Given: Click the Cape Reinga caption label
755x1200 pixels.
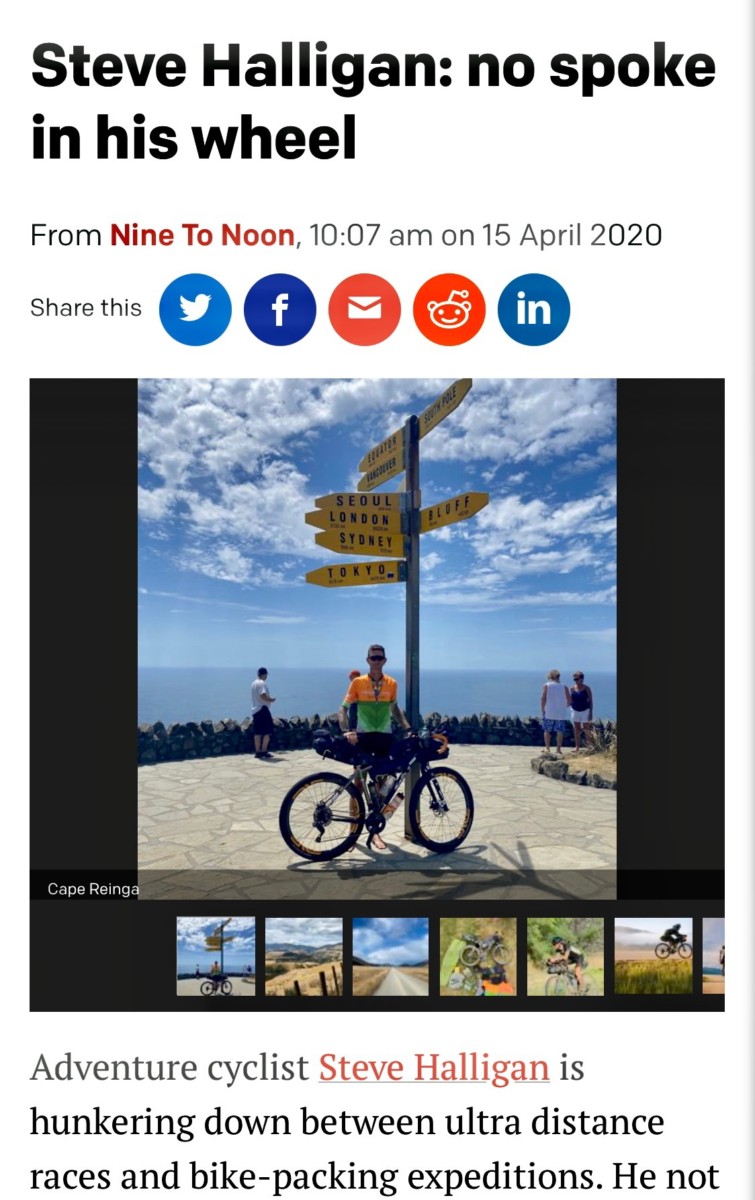Looking at the screenshot, I should [94, 889].
